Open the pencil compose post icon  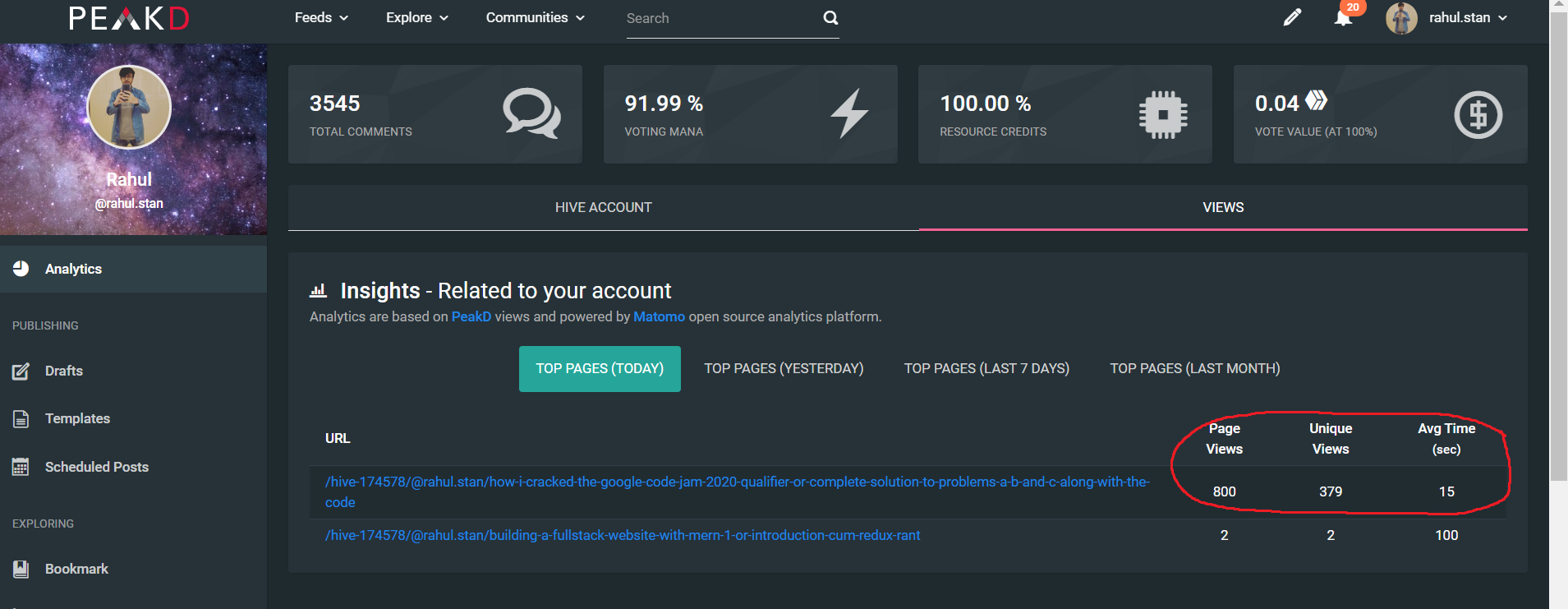[1292, 17]
